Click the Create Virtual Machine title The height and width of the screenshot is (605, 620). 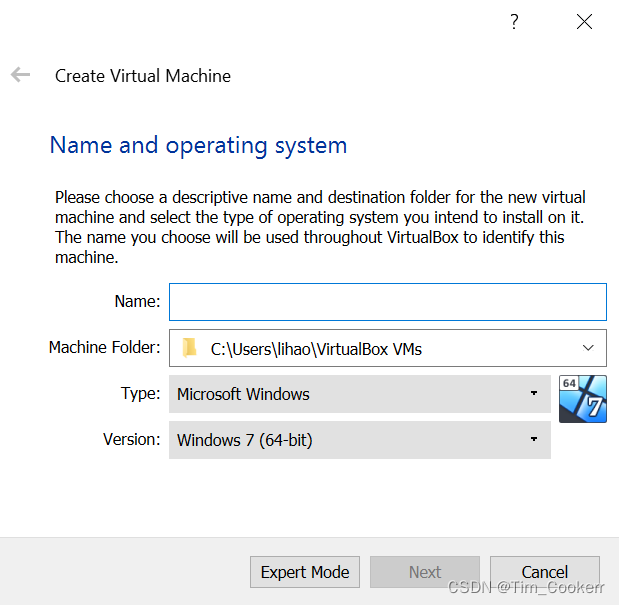tap(143, 76)
